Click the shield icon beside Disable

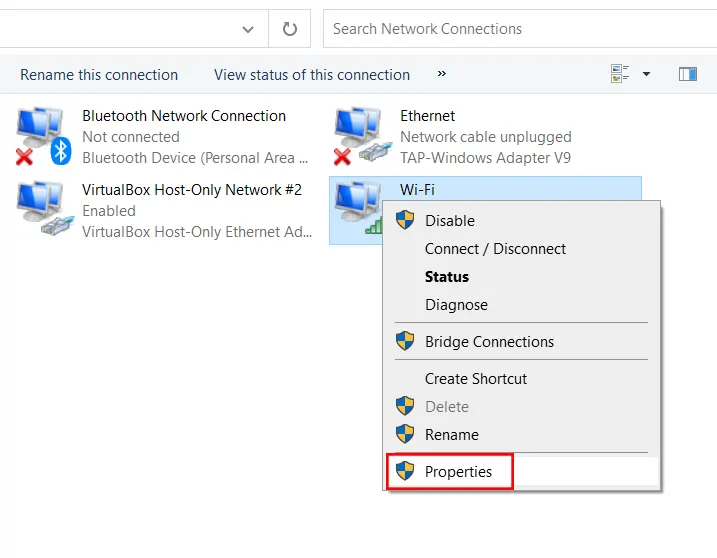tap(405, 220)
